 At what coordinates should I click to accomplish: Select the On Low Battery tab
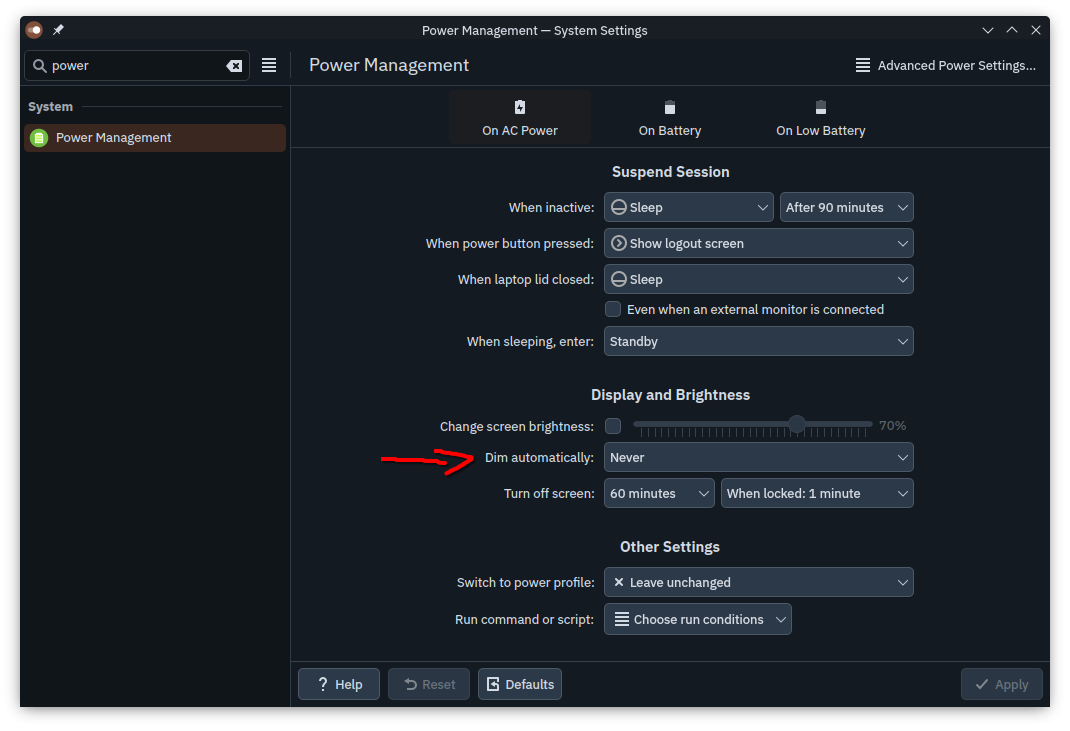click(x=820, y=118)
